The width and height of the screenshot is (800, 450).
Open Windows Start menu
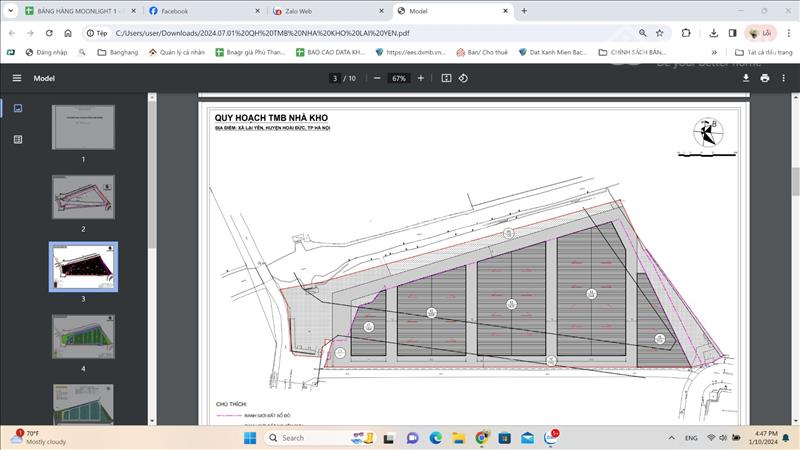click(250, 438)
